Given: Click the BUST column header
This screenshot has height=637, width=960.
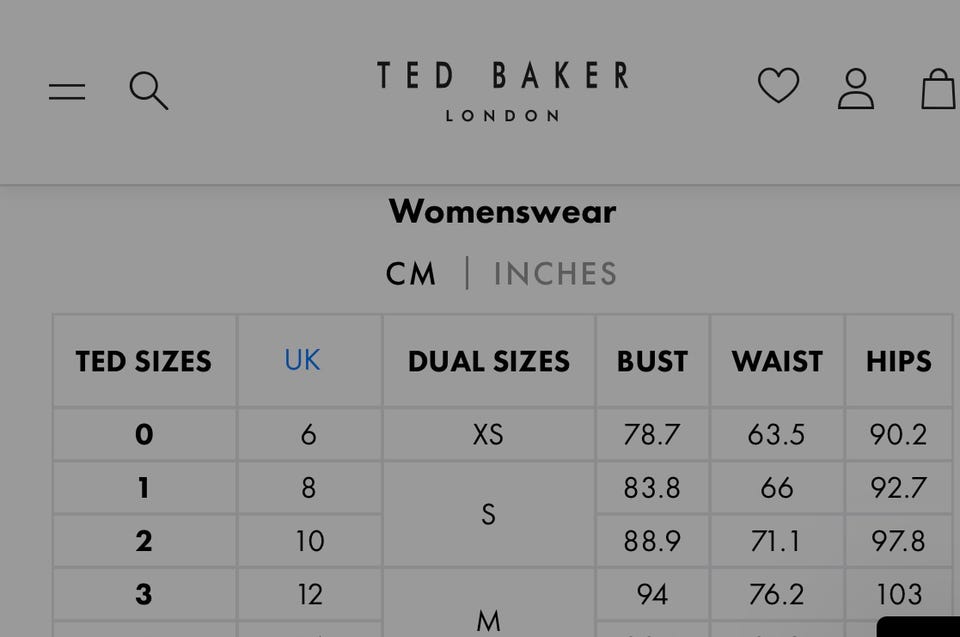Looking at the screenshot, I should pos(652,361).
